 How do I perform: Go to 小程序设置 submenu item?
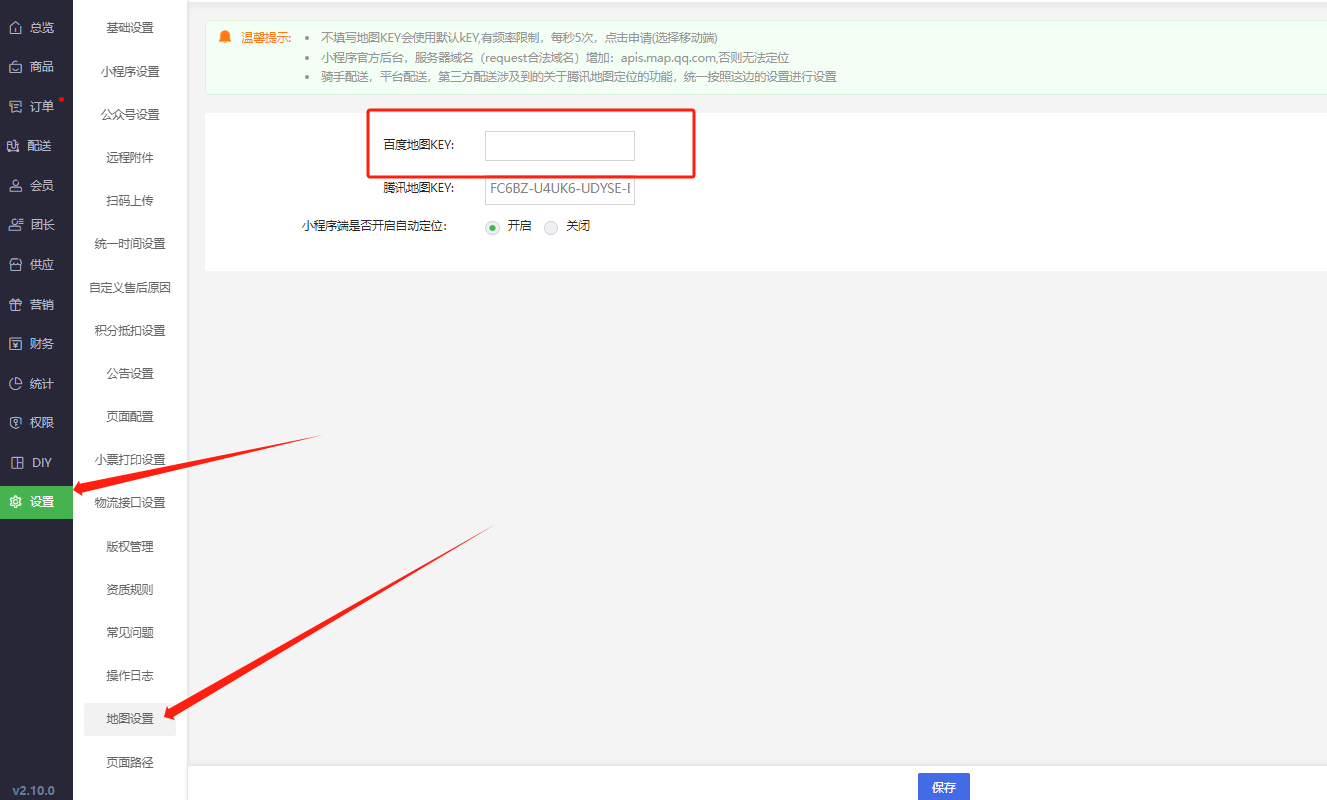(x=130, y=72)
